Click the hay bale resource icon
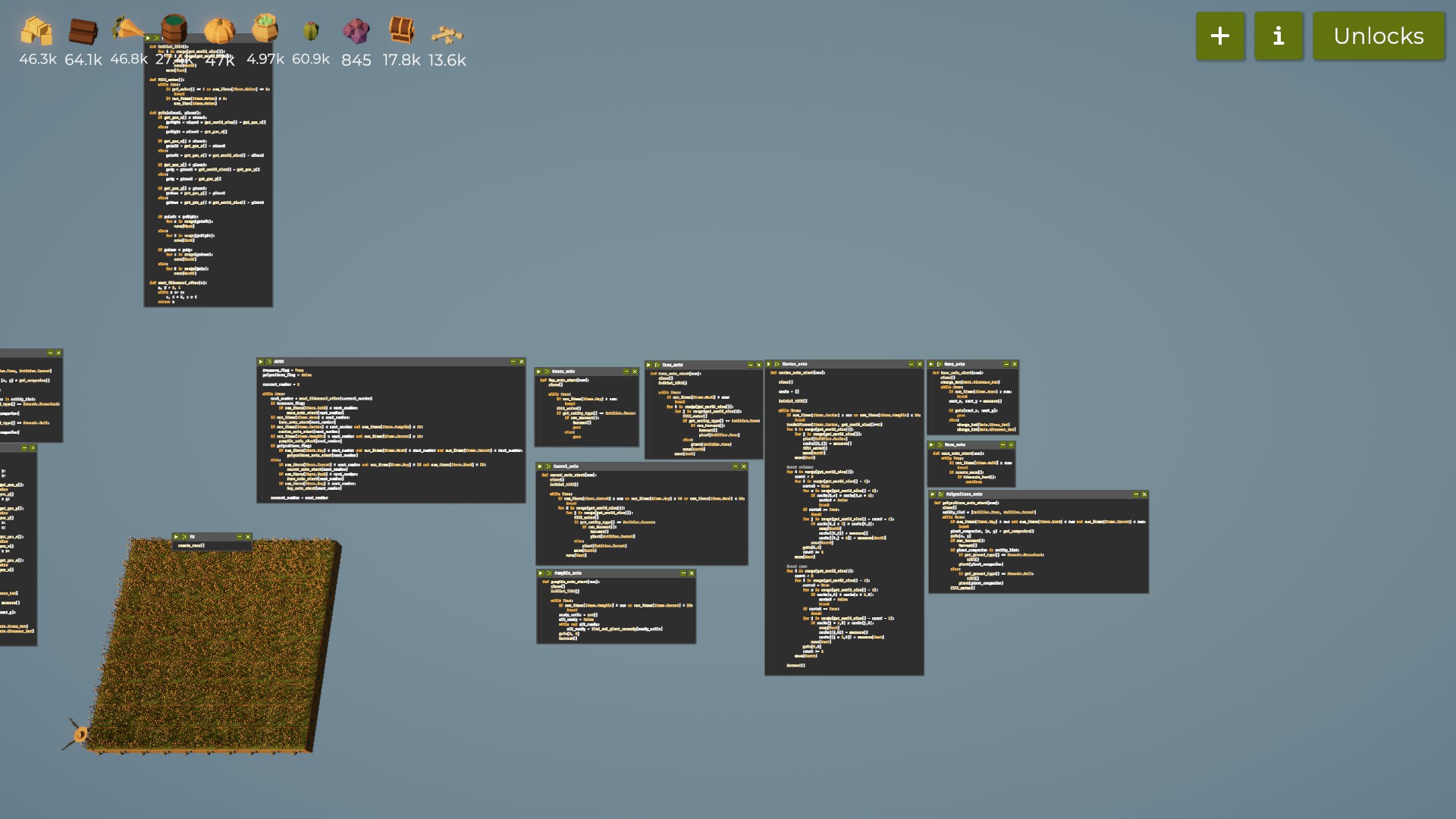Screen dimensions: 1456x819 pyautogui.click(x=36, y=32)
